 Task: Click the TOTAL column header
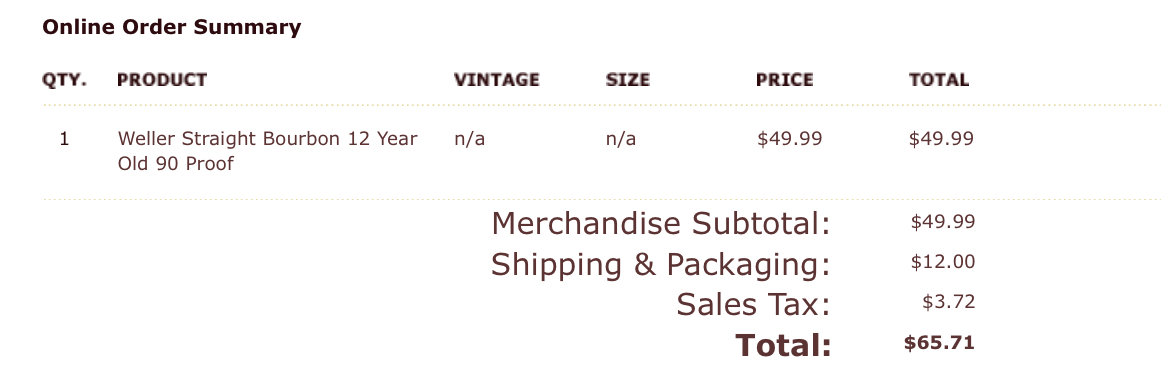coord(939,80)
